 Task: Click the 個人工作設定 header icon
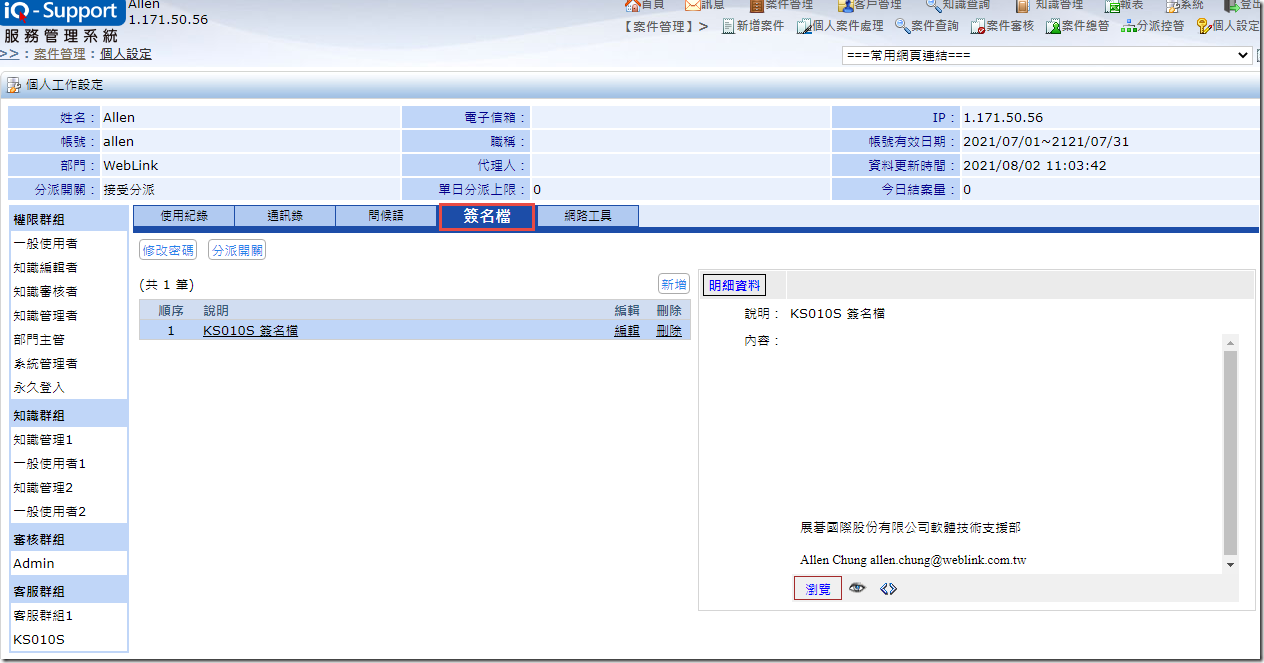coord(14,85)
